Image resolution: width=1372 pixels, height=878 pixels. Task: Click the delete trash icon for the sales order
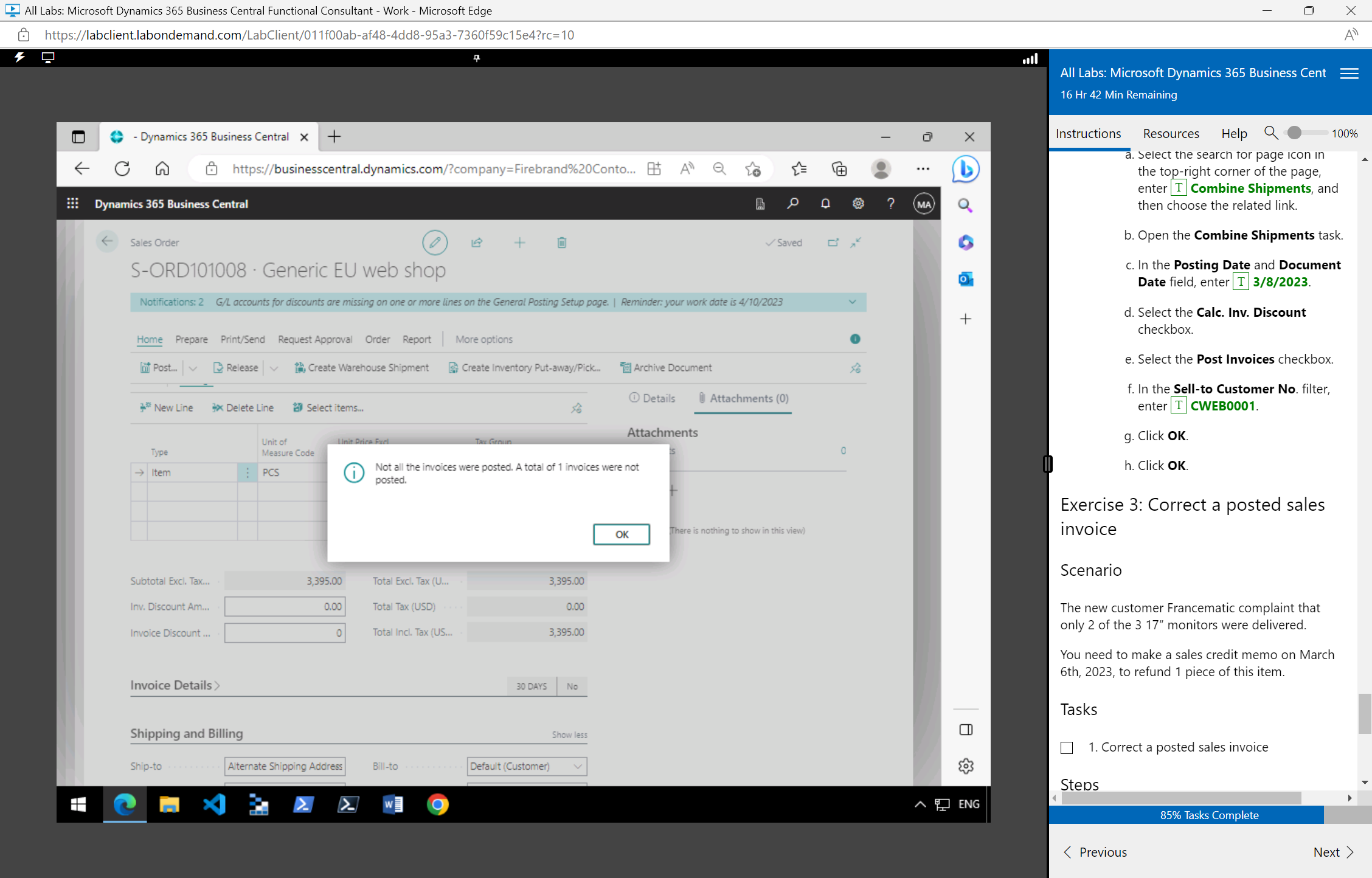561,242
